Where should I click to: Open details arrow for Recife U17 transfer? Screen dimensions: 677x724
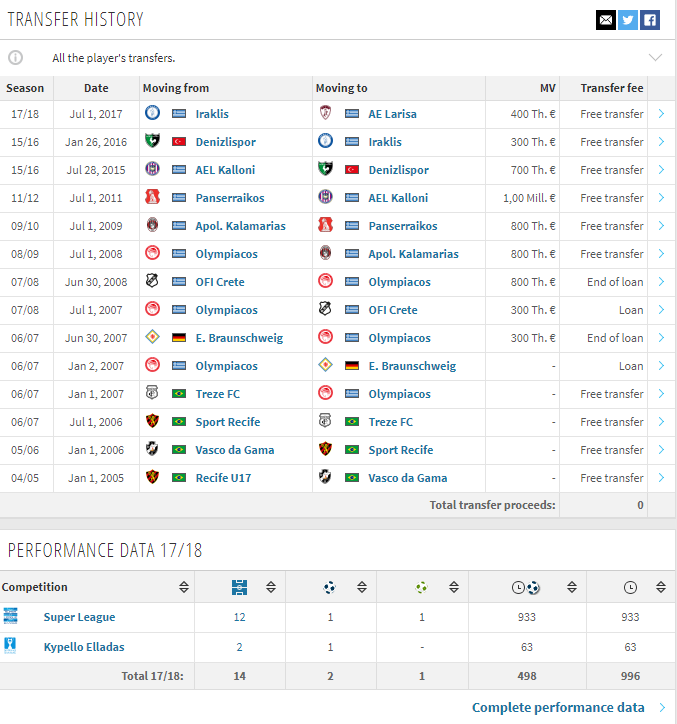pos(661,477)
